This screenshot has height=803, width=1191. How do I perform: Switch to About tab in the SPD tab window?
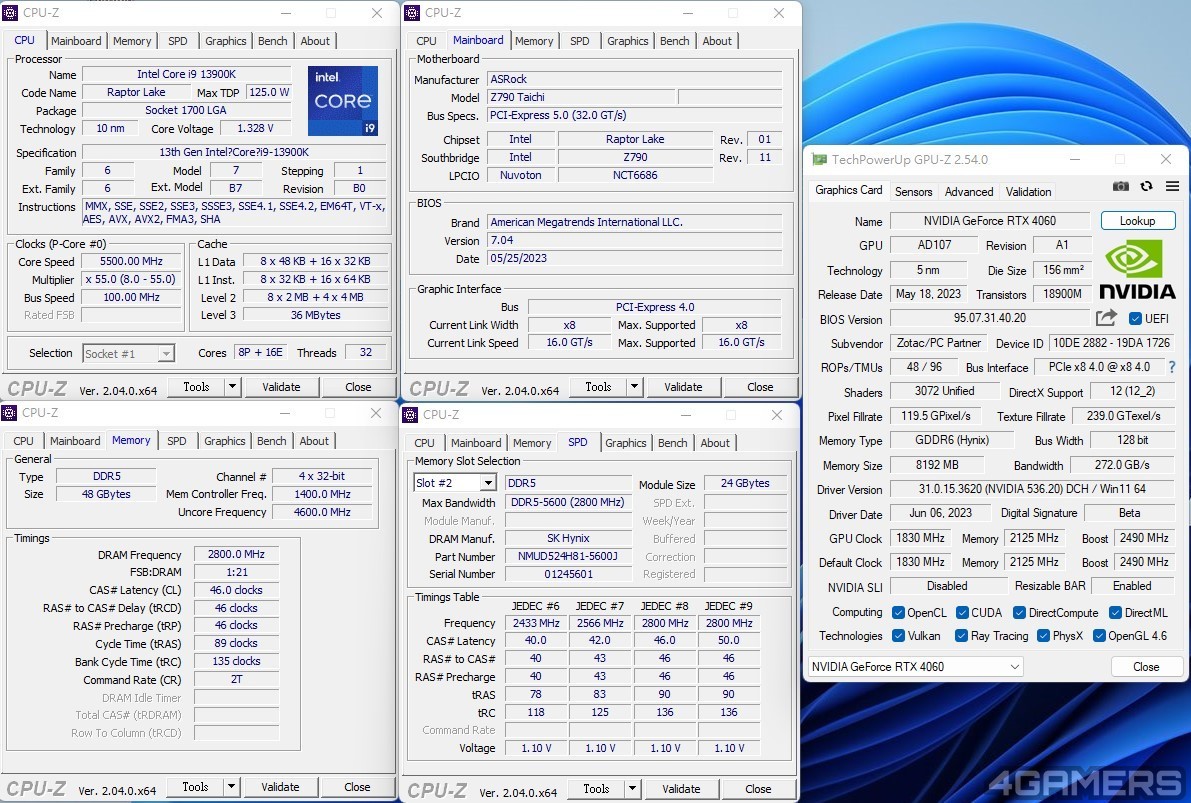(x=715, y=443)
